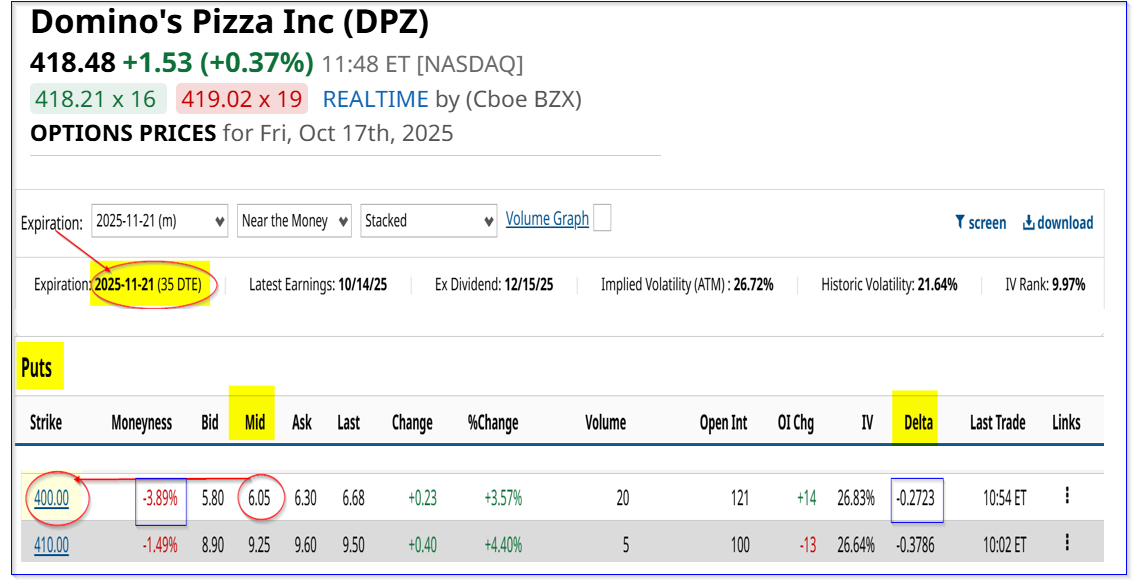Sort by Open Int column header
1133x581 pixels.
(723, 423)
